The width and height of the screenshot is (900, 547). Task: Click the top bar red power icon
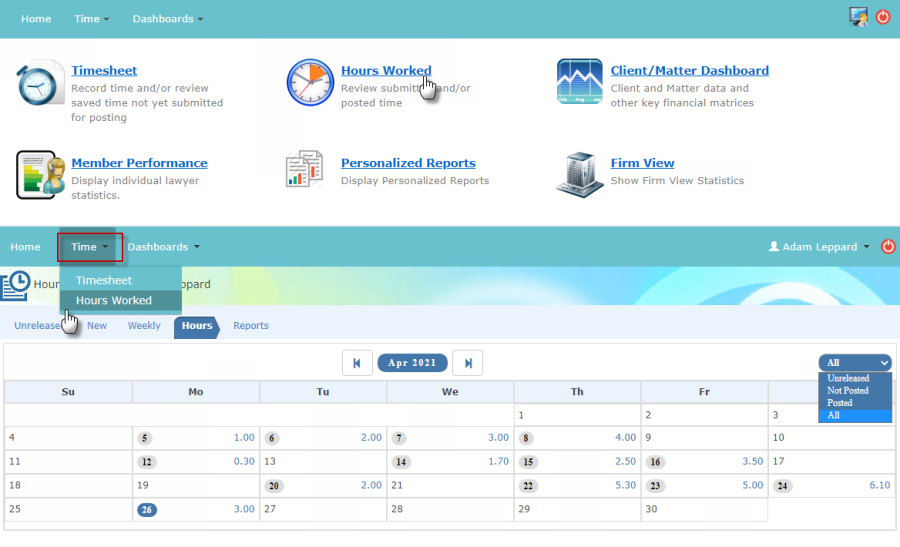883,17
